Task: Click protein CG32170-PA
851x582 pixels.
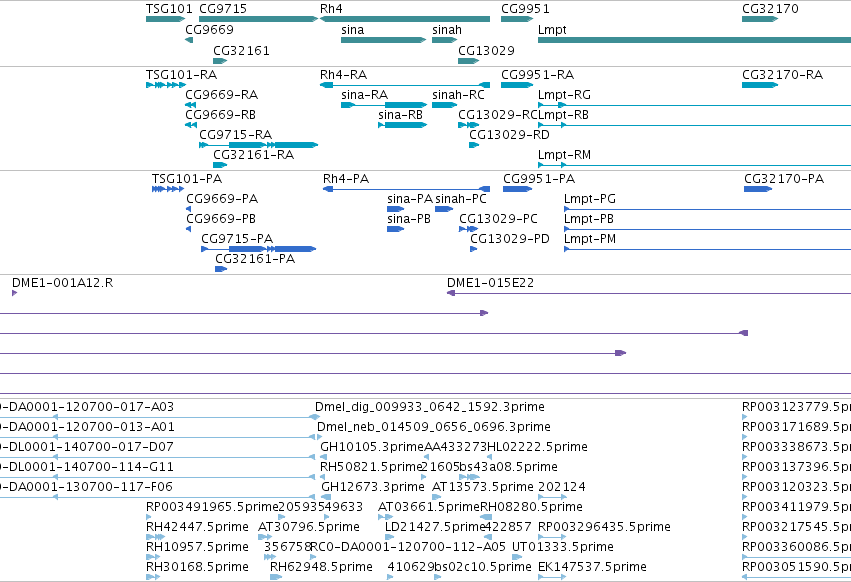Action: point(784,179)
